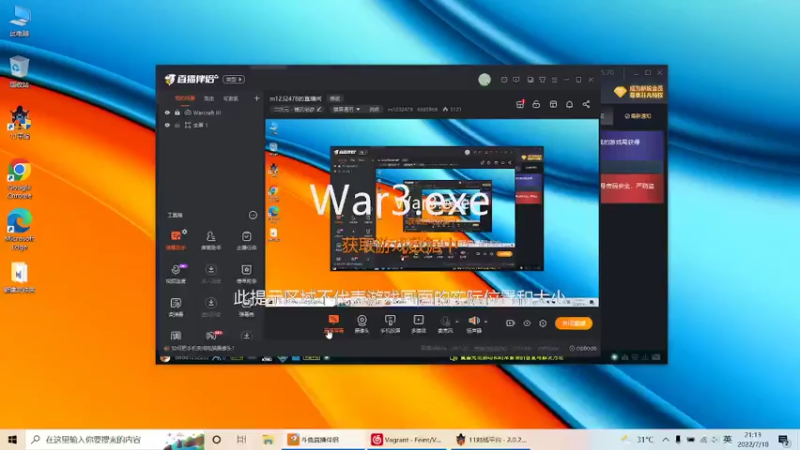This screenshot has width=800, height=450.
Task: Open the tool with red badge in bottom row
Action: click(212, 335)
